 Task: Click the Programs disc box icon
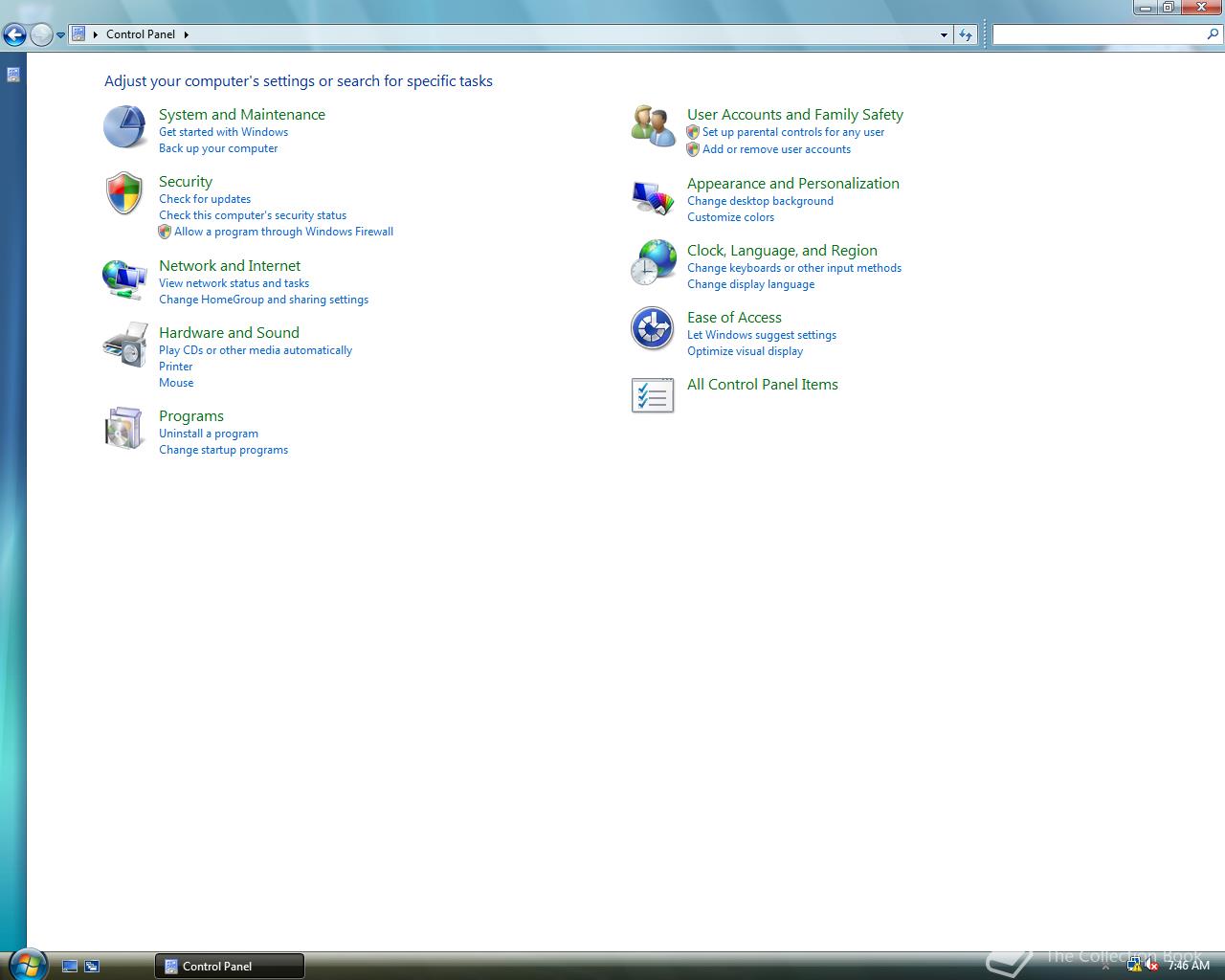[124, 429]
